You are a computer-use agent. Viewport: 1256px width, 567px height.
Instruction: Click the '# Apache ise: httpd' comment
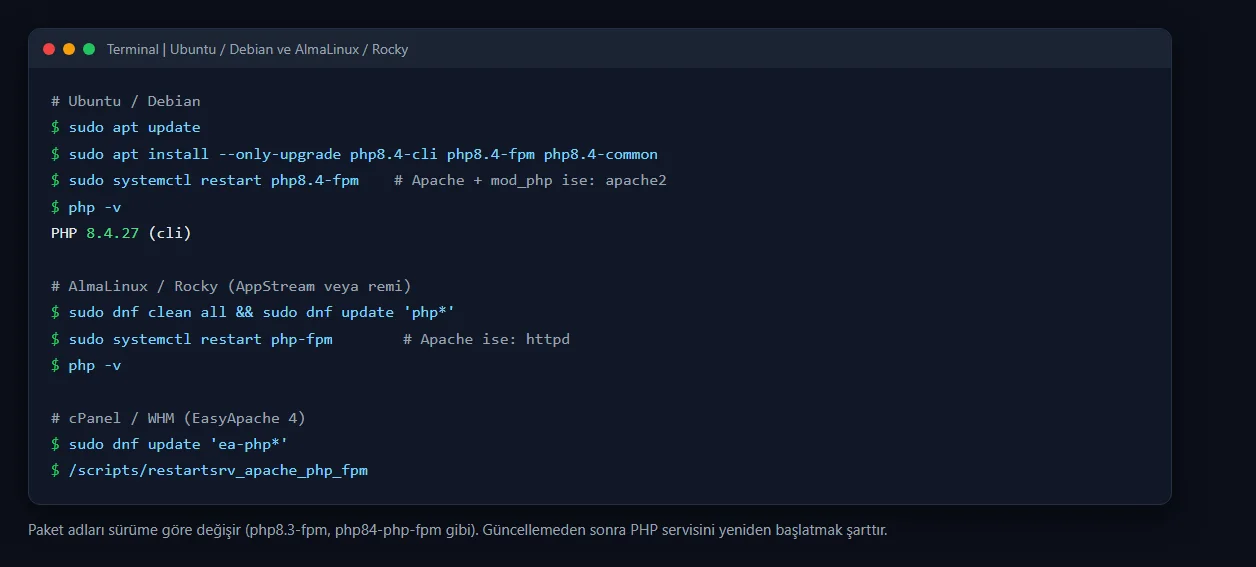486,339
